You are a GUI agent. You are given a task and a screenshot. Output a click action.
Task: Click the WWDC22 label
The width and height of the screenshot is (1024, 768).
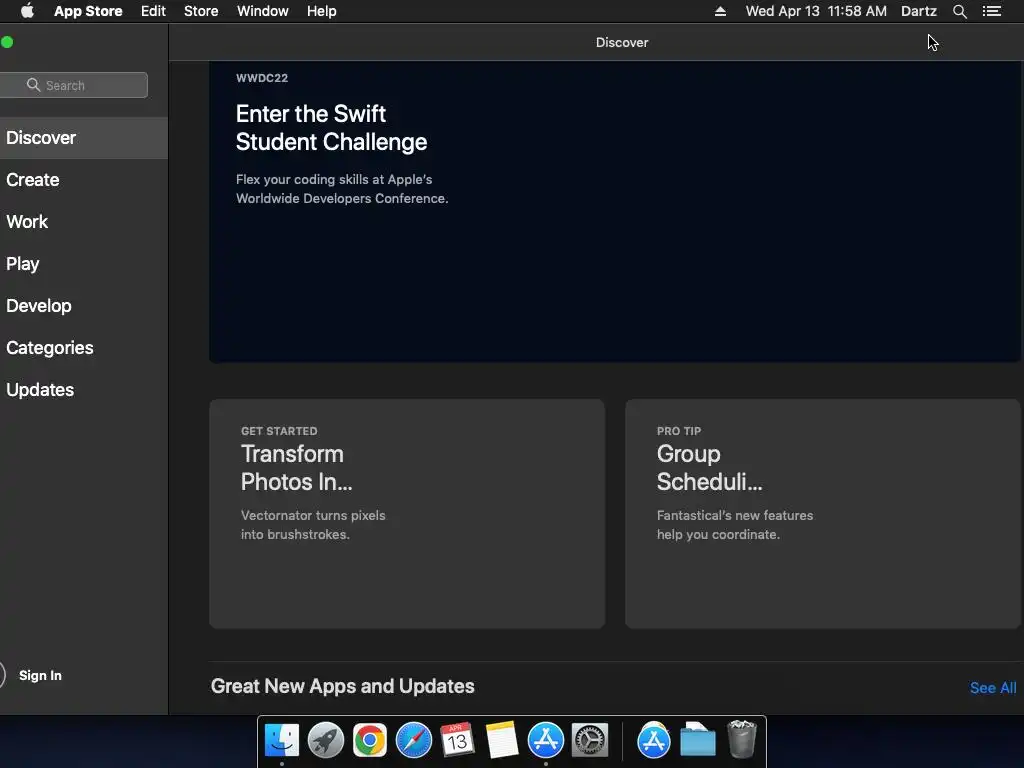[x=262, y=78]
